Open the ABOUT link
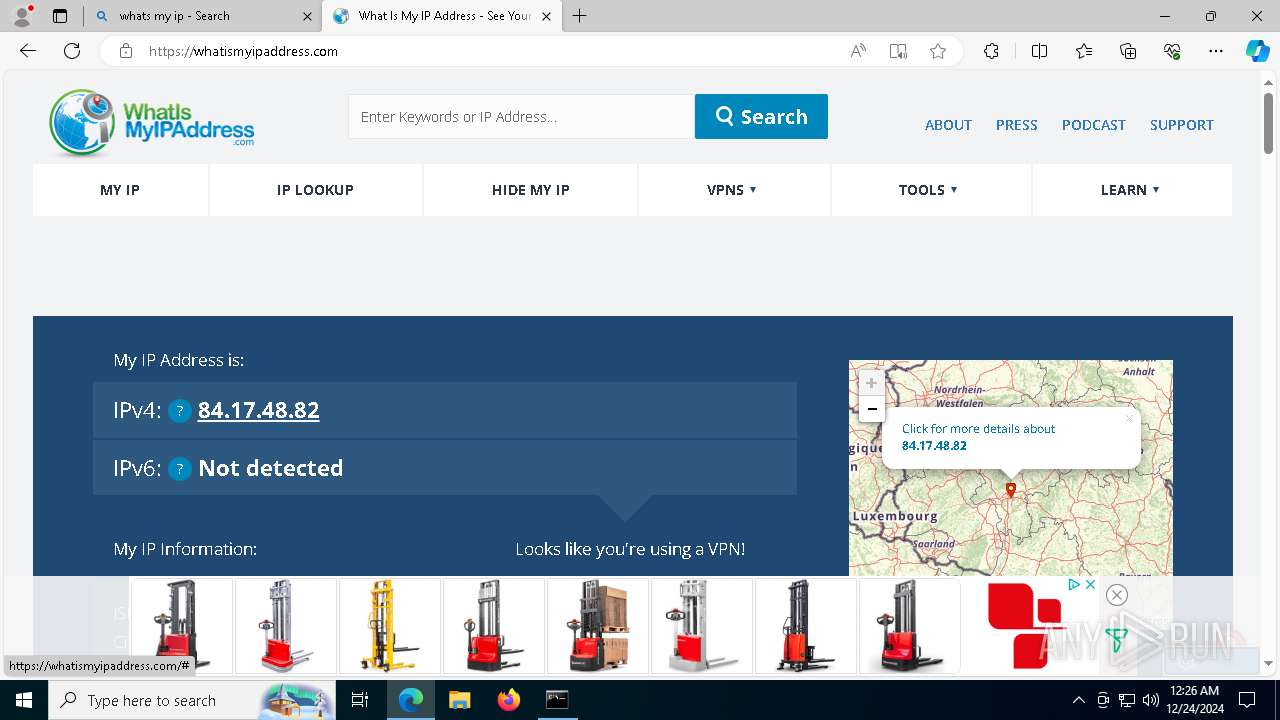 click(x=948, y=125)
